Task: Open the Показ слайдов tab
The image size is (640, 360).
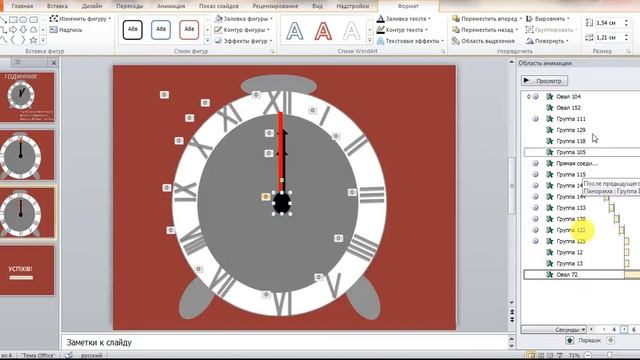Action: tap(219, 6)
